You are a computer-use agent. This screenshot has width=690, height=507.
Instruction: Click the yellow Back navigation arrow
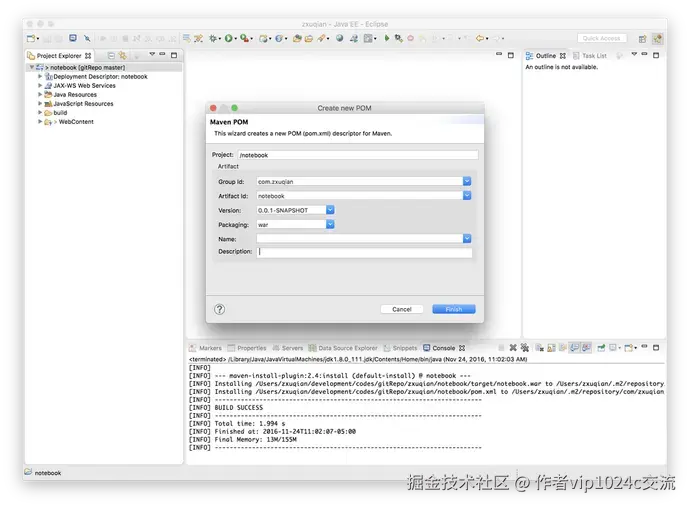(x=480, y=39)
